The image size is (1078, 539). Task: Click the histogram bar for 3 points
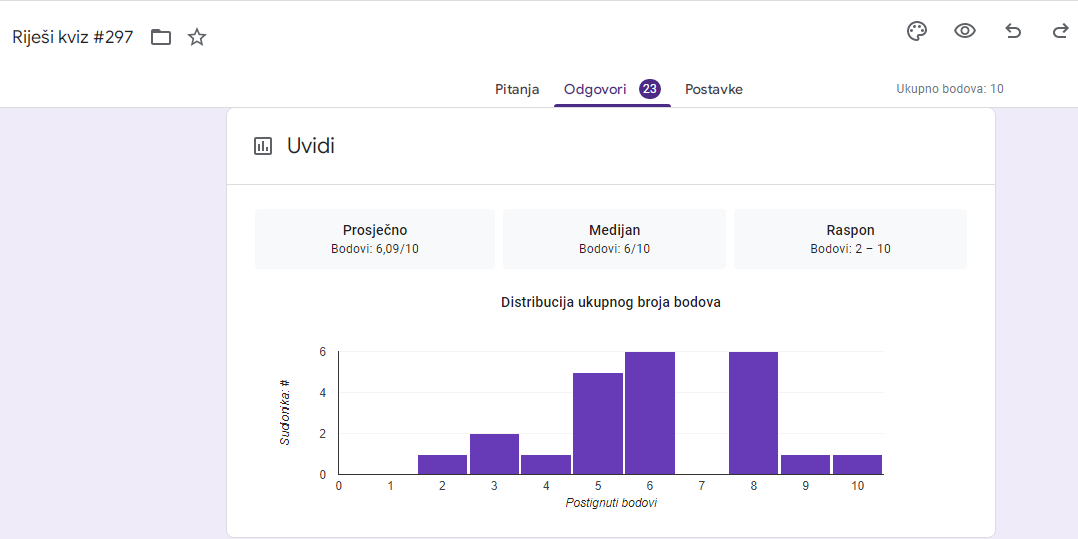[494, 454]
